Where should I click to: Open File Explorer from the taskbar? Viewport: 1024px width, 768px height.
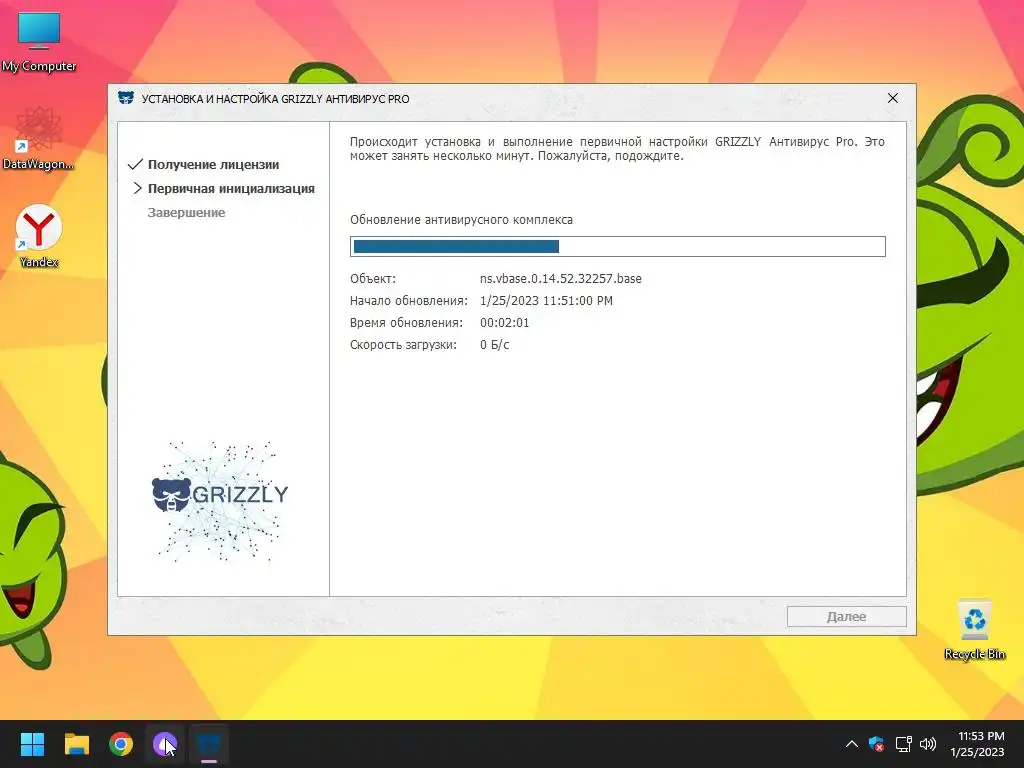click(x=76, y=744)
